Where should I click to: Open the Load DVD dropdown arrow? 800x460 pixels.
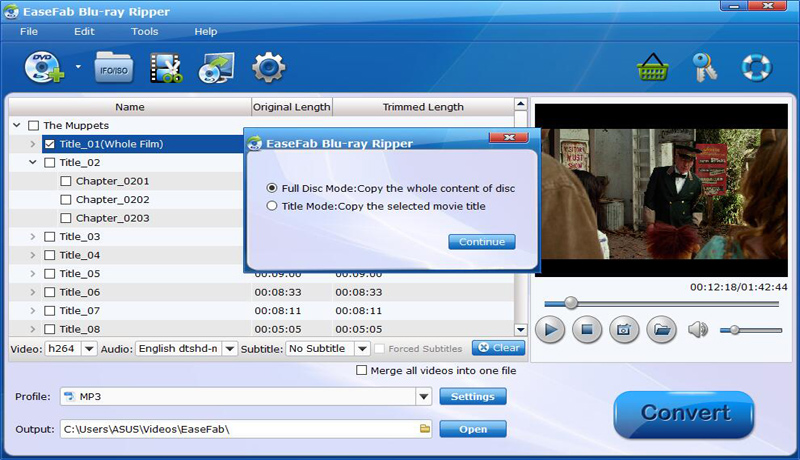coord(78,66)
